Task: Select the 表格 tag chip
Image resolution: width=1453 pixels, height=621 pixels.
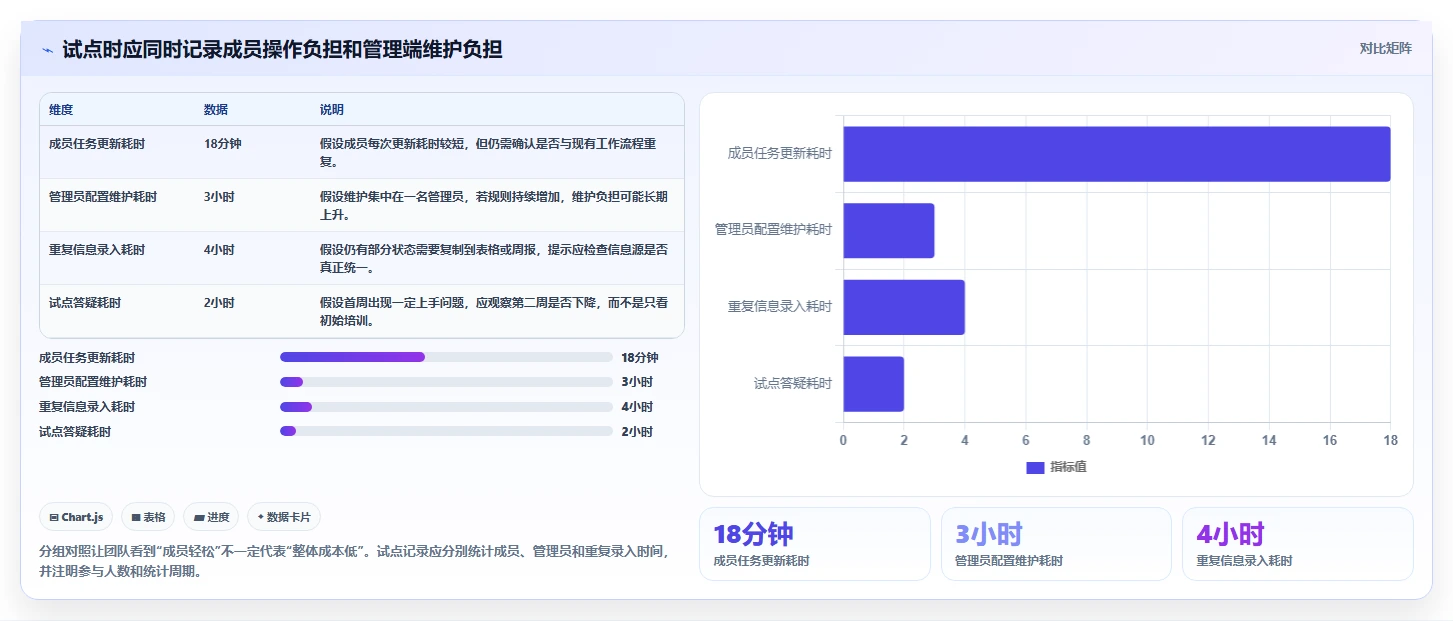Action: (x=148, y=517)
